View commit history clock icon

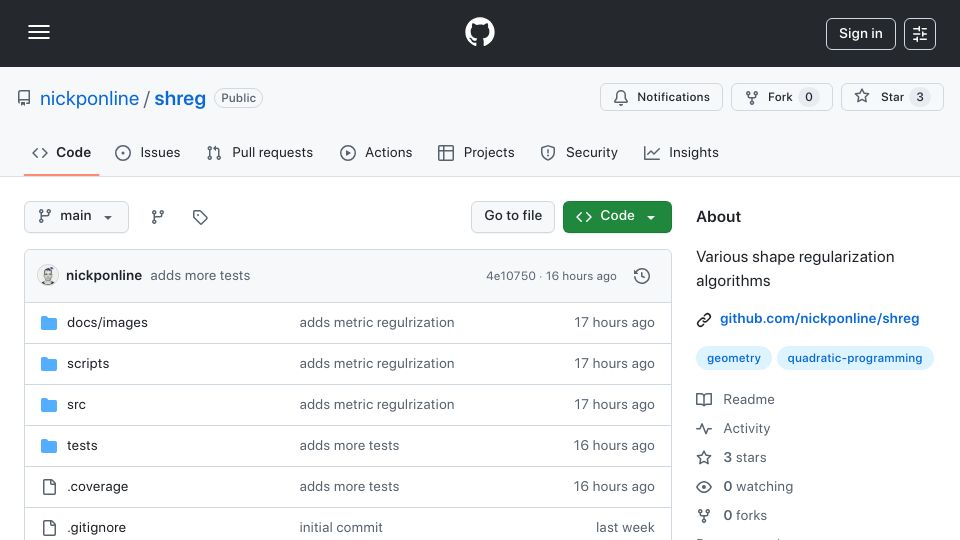click(x=642, y=276)
